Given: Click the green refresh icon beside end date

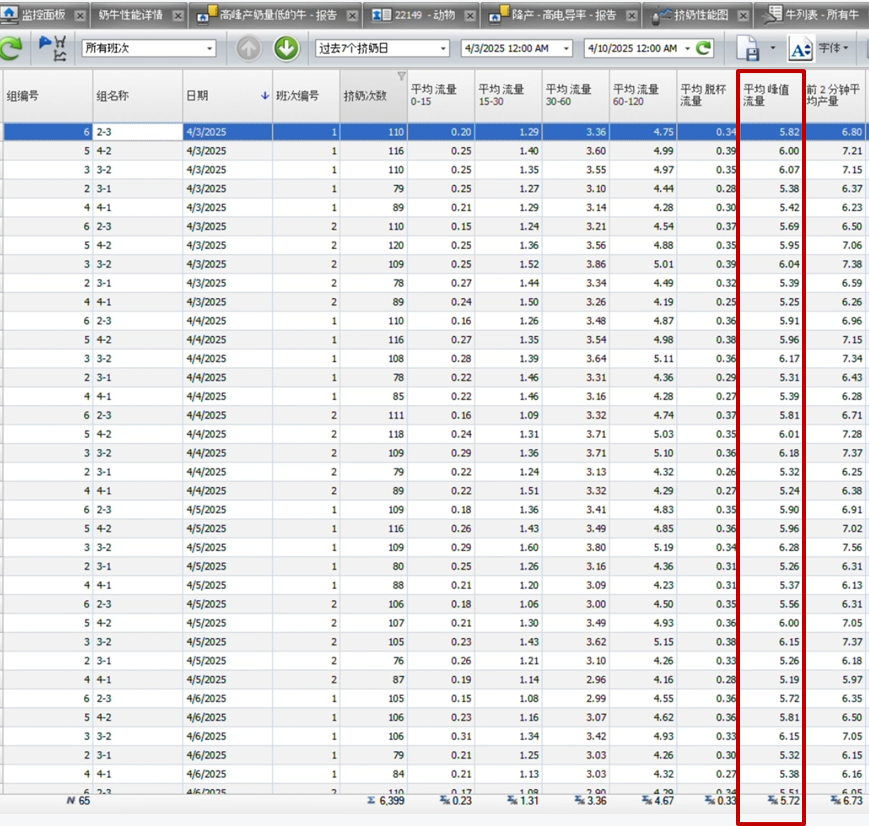Looking at the screenshot, I should (x=703, y=48).
